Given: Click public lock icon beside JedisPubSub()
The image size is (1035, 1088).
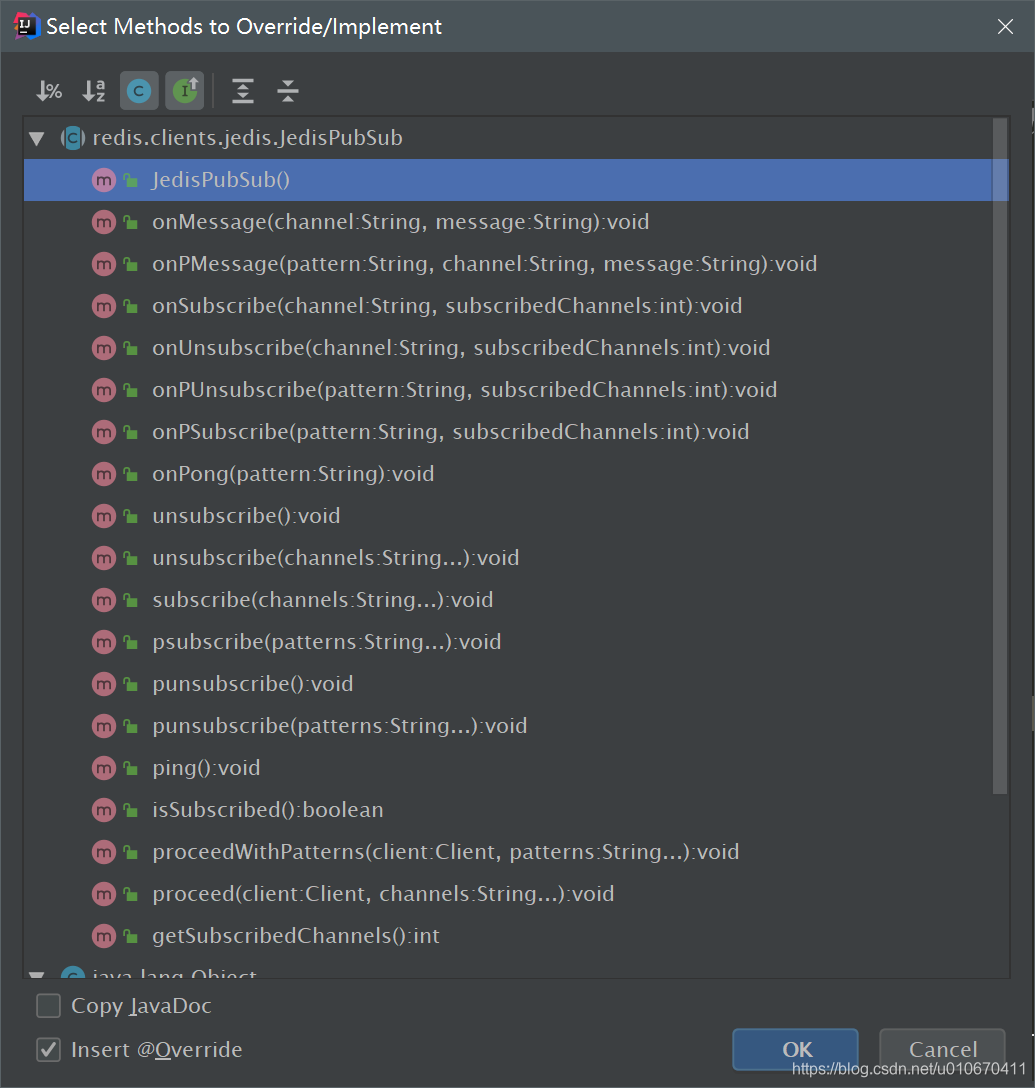Looking at the screenshot, I should pos(130,180).
